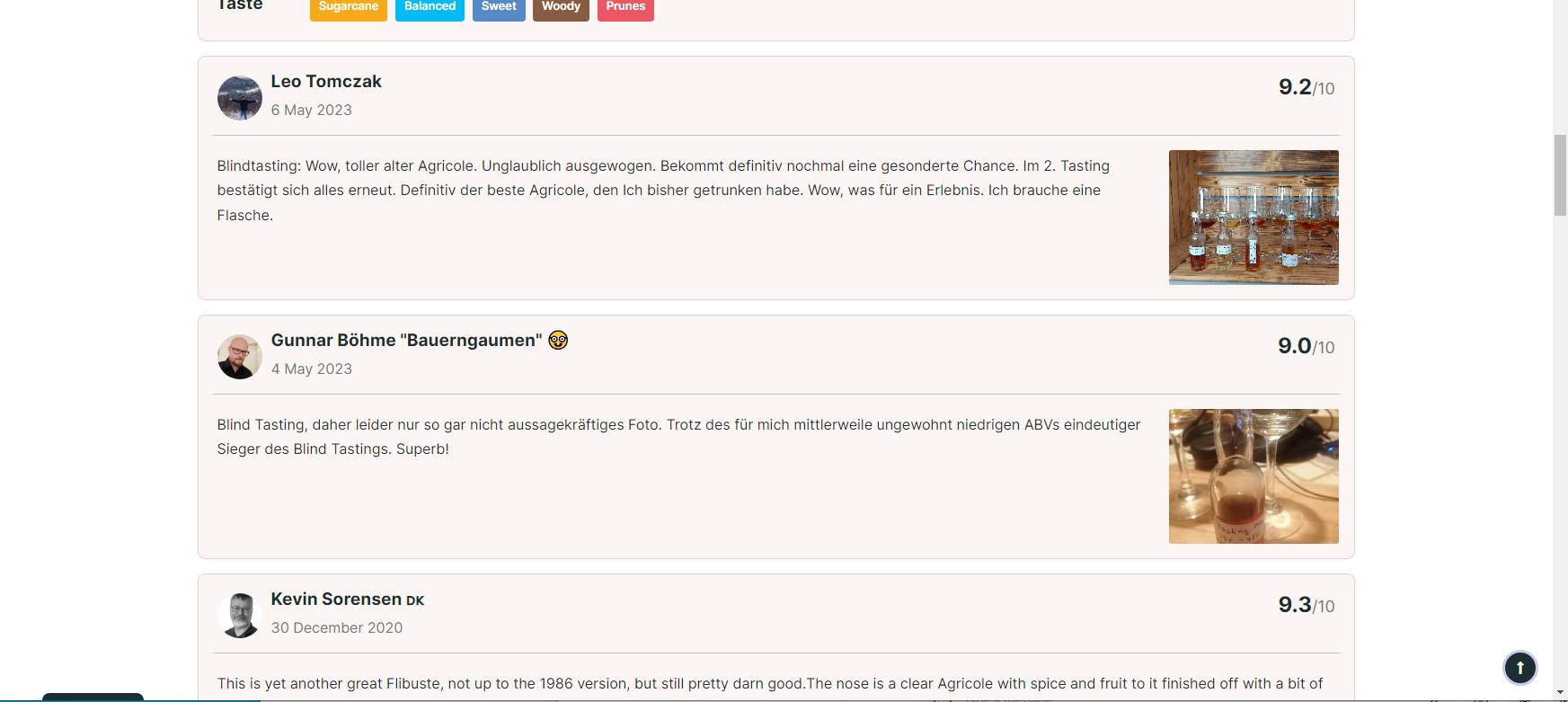Image resolution: width=1568 pixels, height=702 pixels.
Task: Open Gunnar Böhme "Bauerngaumen" name link
Action: coord(406,341)
